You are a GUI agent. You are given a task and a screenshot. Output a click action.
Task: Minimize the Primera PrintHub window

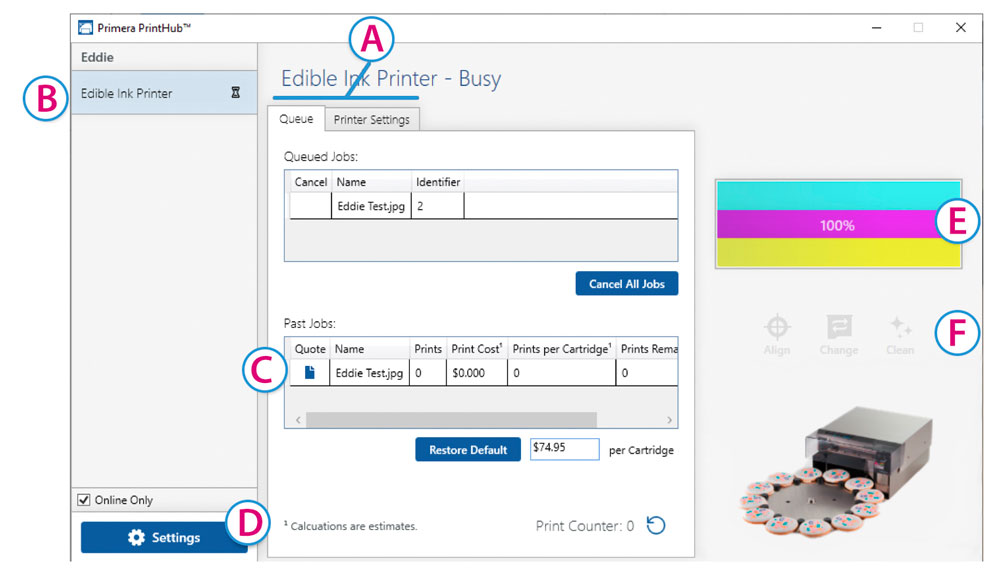click(877, 27)
